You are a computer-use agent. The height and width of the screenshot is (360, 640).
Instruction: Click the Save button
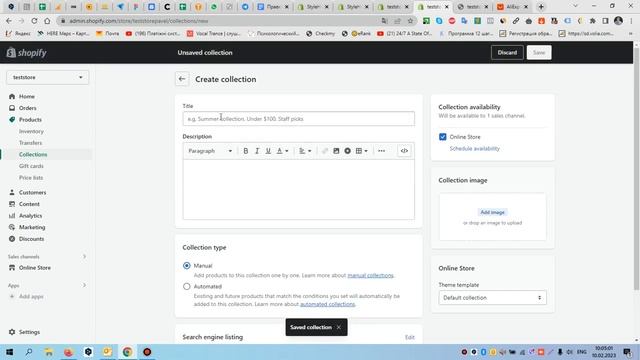coord(539,53)
